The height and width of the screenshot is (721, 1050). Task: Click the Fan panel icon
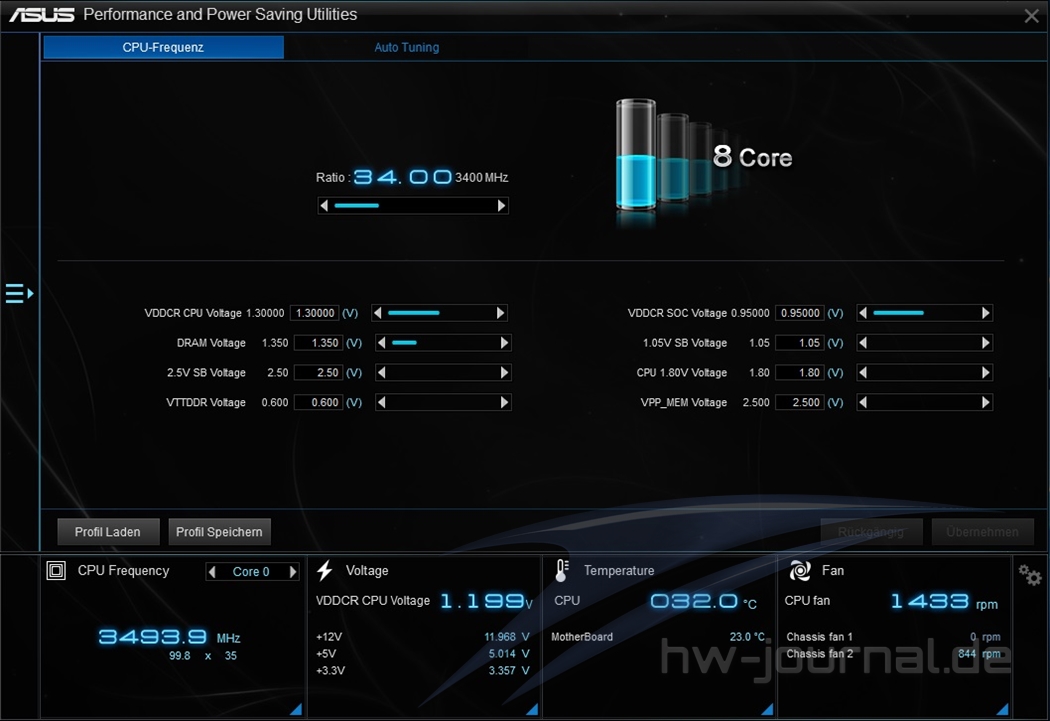point(800,570)
